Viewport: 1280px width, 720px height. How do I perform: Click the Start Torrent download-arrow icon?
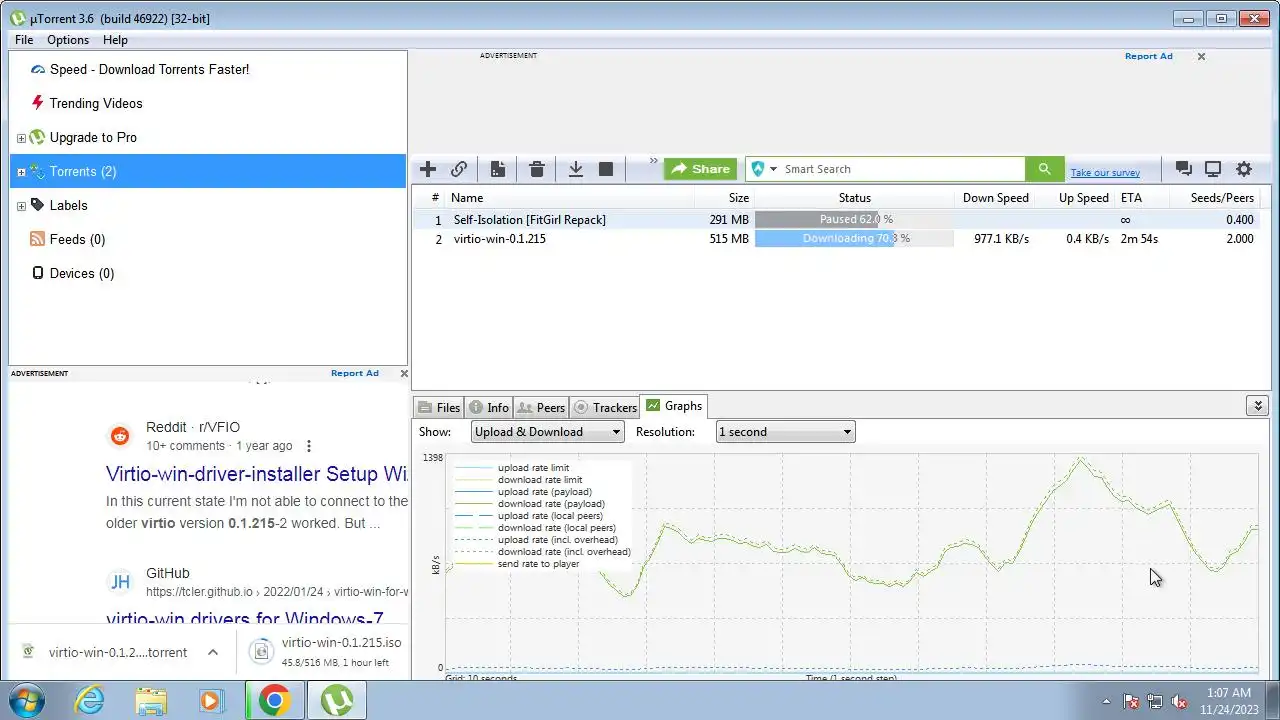576,169
